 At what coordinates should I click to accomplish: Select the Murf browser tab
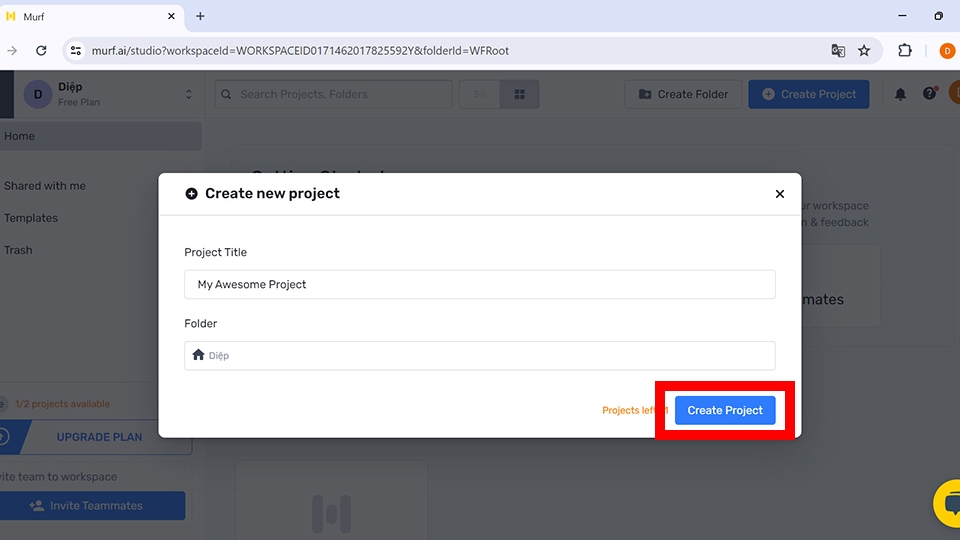[x=92, y=17]
